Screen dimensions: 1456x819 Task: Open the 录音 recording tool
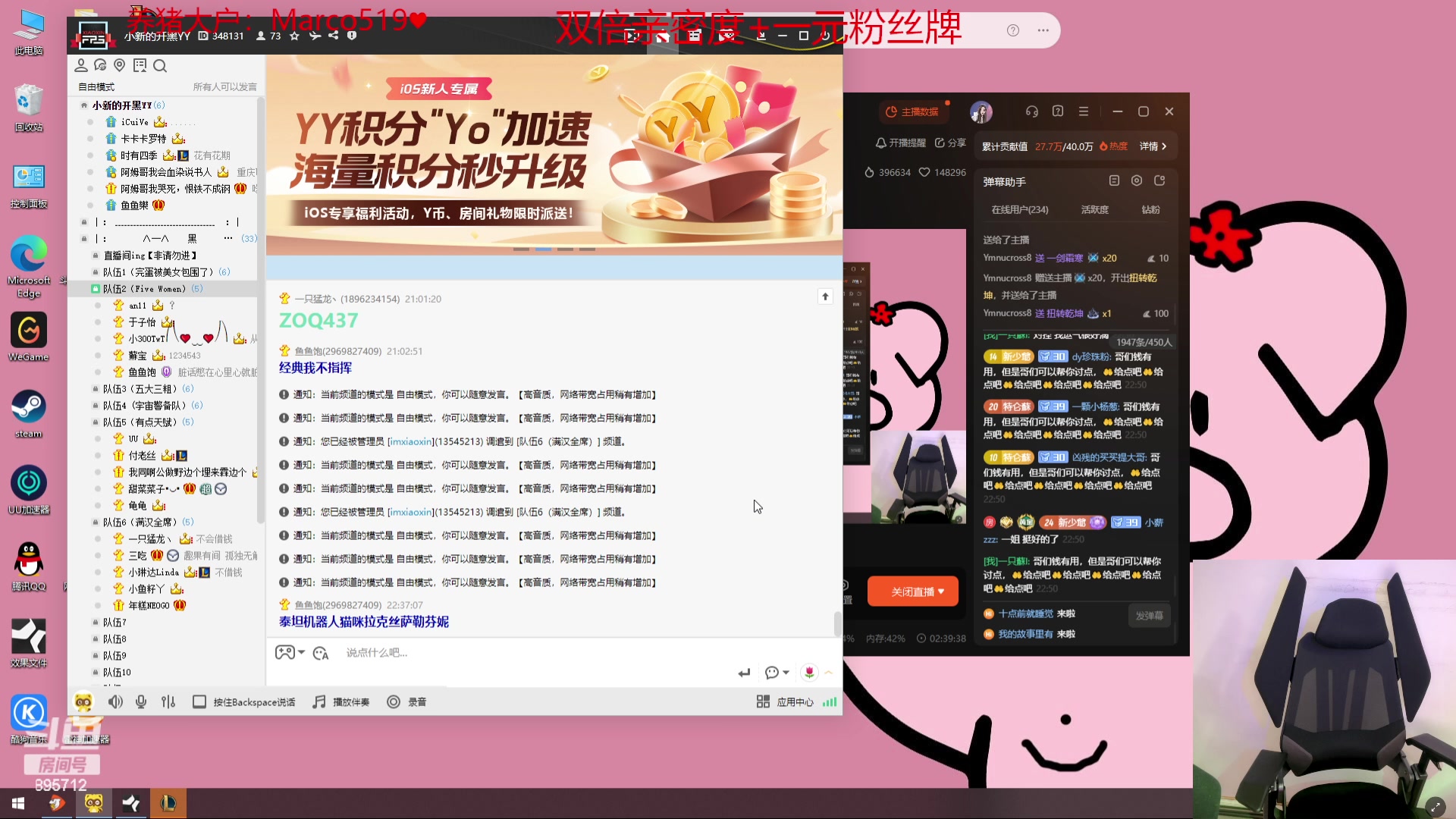(408, 701)
